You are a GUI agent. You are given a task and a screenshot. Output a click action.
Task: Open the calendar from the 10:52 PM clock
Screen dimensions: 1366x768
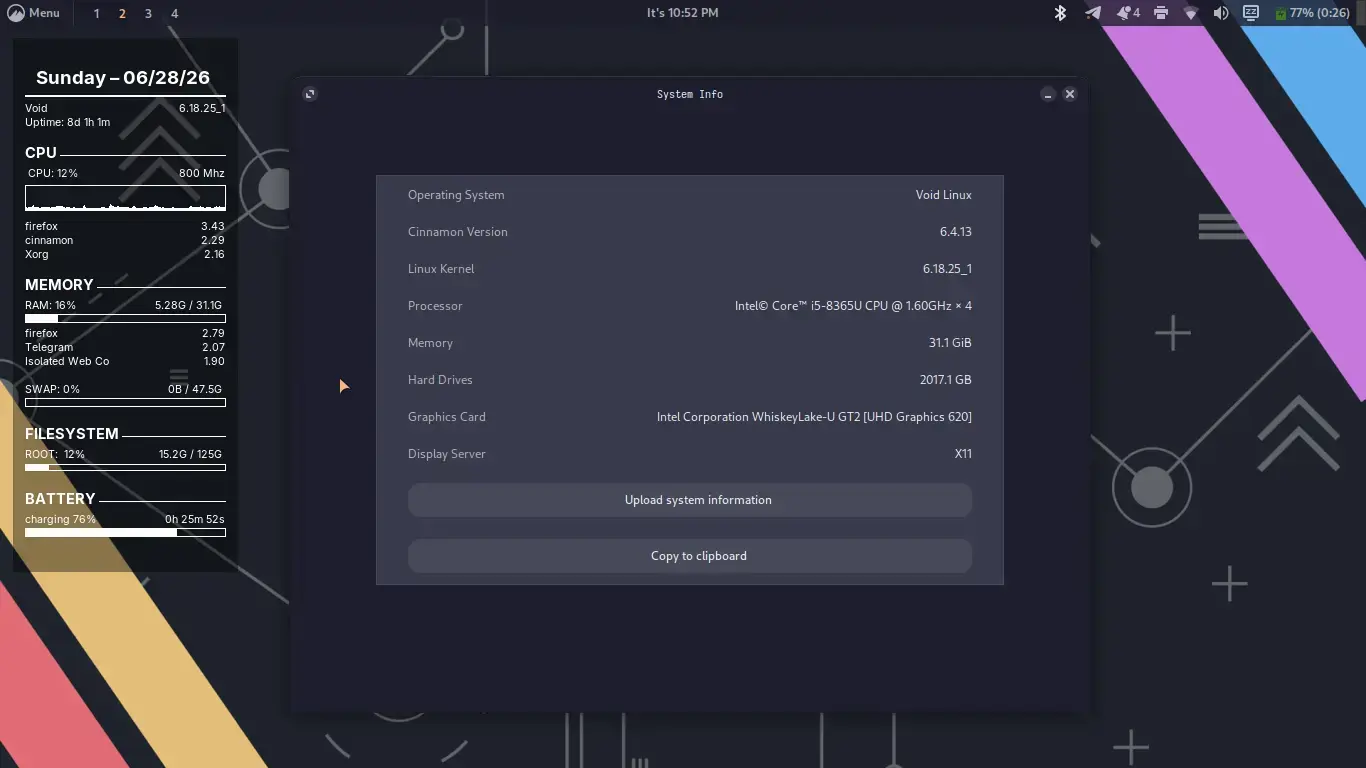coord(683,13)
